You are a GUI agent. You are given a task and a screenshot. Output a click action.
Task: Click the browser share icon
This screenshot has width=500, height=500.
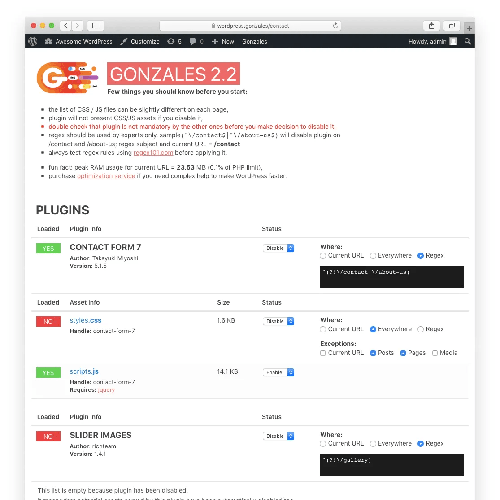(431, 26)
